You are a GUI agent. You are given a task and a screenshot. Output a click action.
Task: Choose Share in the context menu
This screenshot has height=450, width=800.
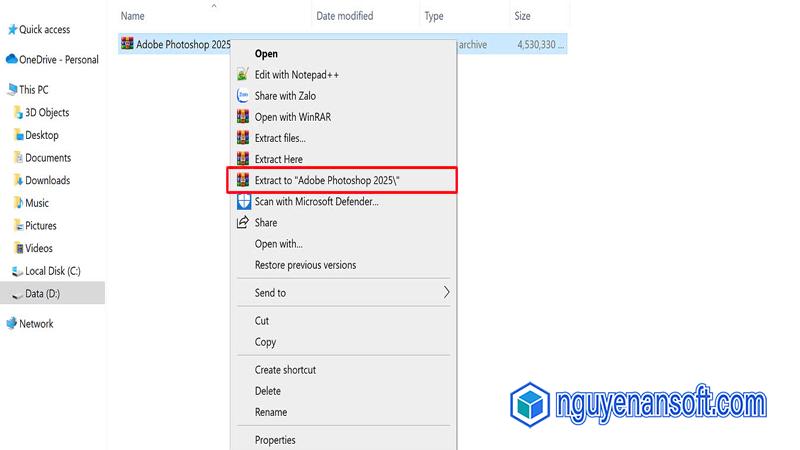pos(344,222)
